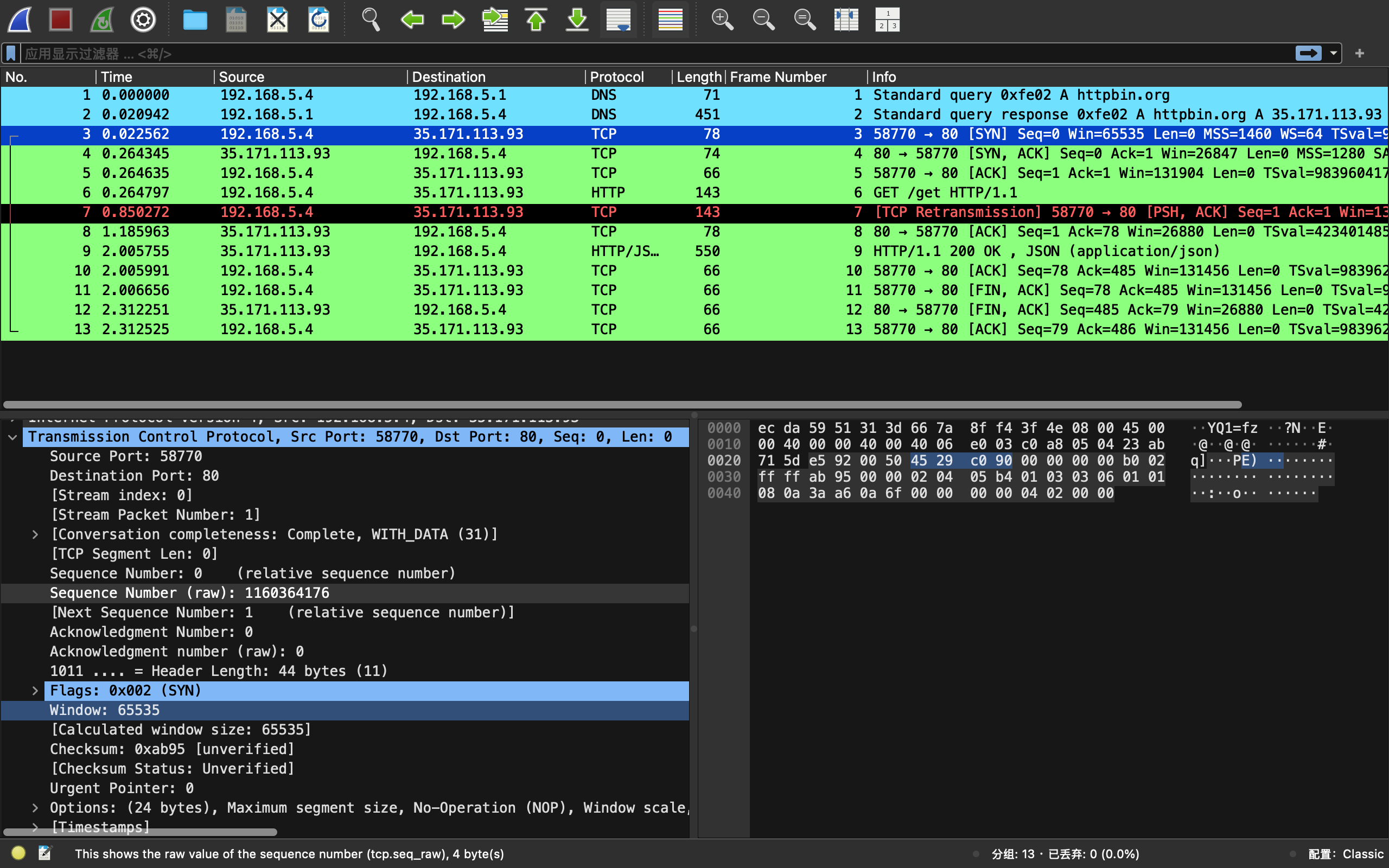Viewport: 1389px width, 868px height.
Task: Start capture with the shark fin icon
Action: click(20, 20)
